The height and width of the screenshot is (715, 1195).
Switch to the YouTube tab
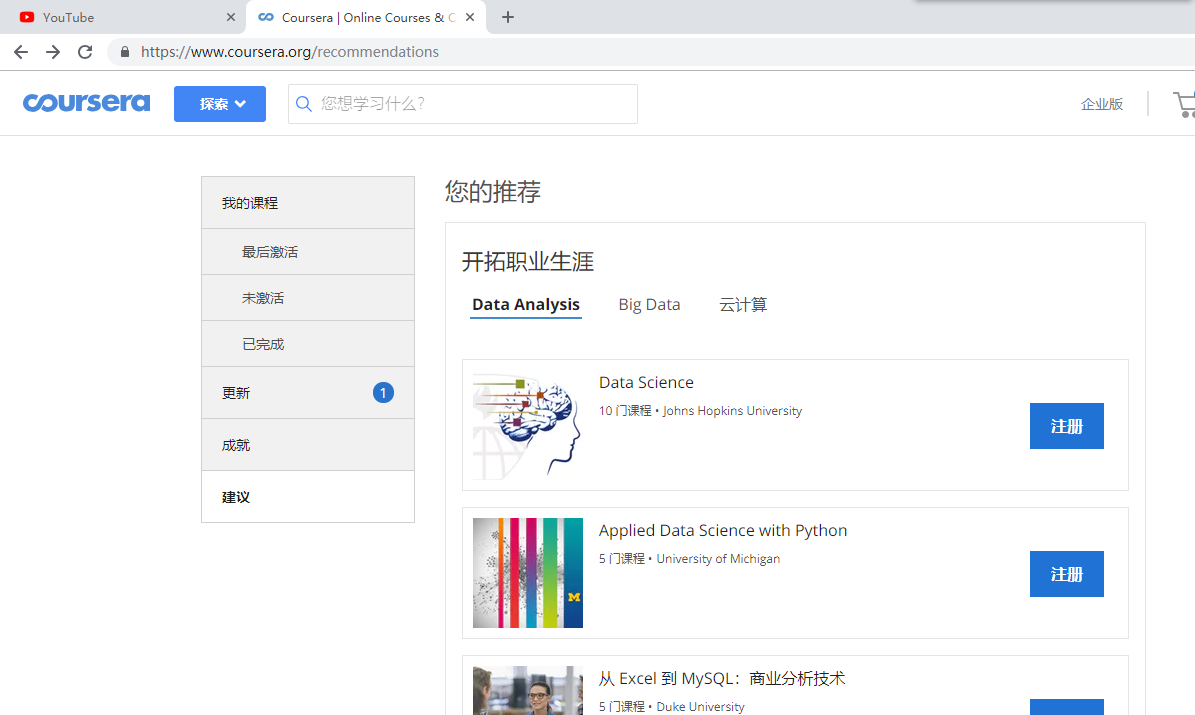pos(123,17)
